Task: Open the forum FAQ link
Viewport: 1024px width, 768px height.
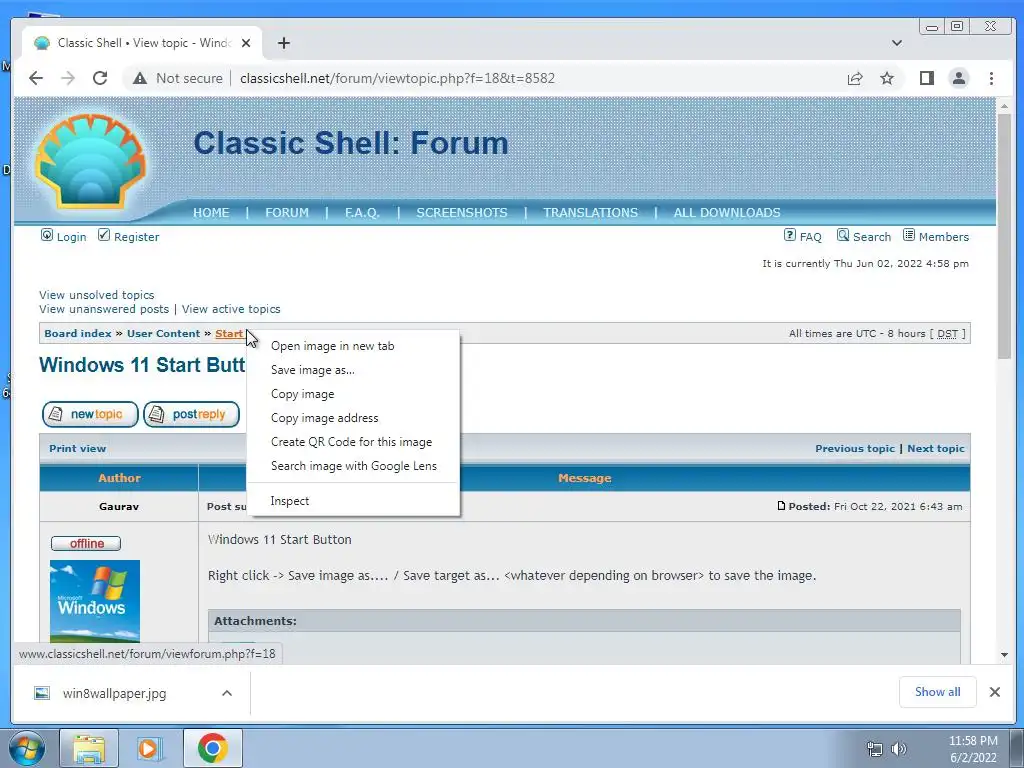Action: (803, 236)
